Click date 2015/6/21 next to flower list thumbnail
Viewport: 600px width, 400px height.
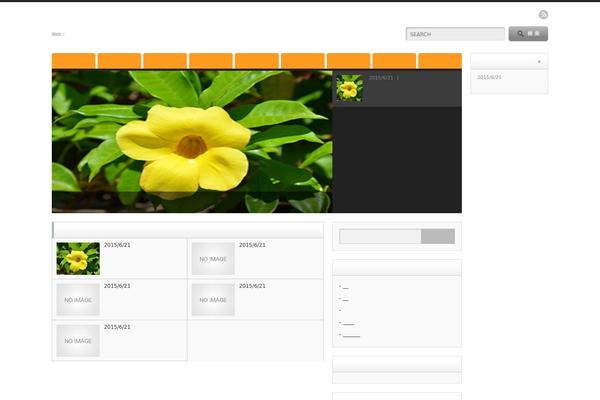(x=117, y=245)
